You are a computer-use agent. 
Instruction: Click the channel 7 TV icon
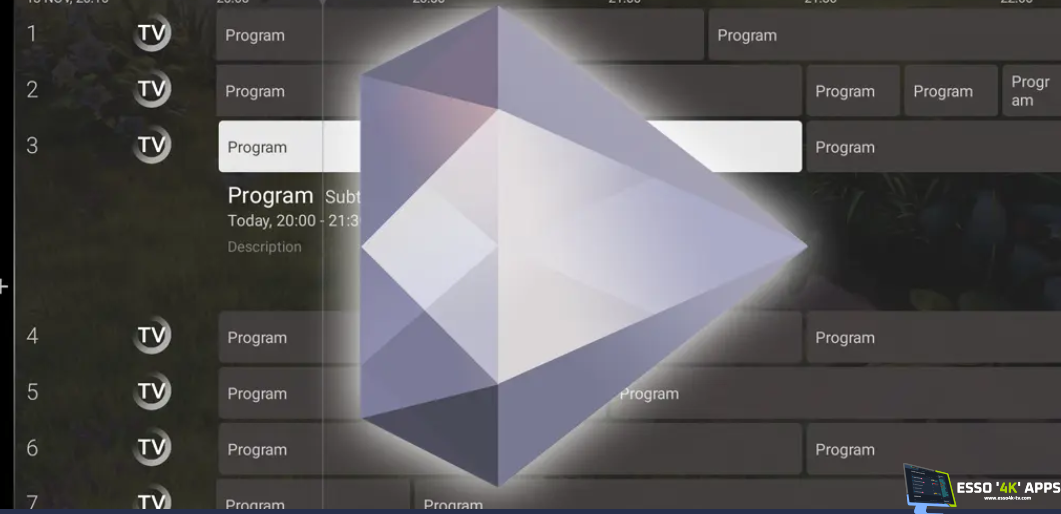point(152,501)
